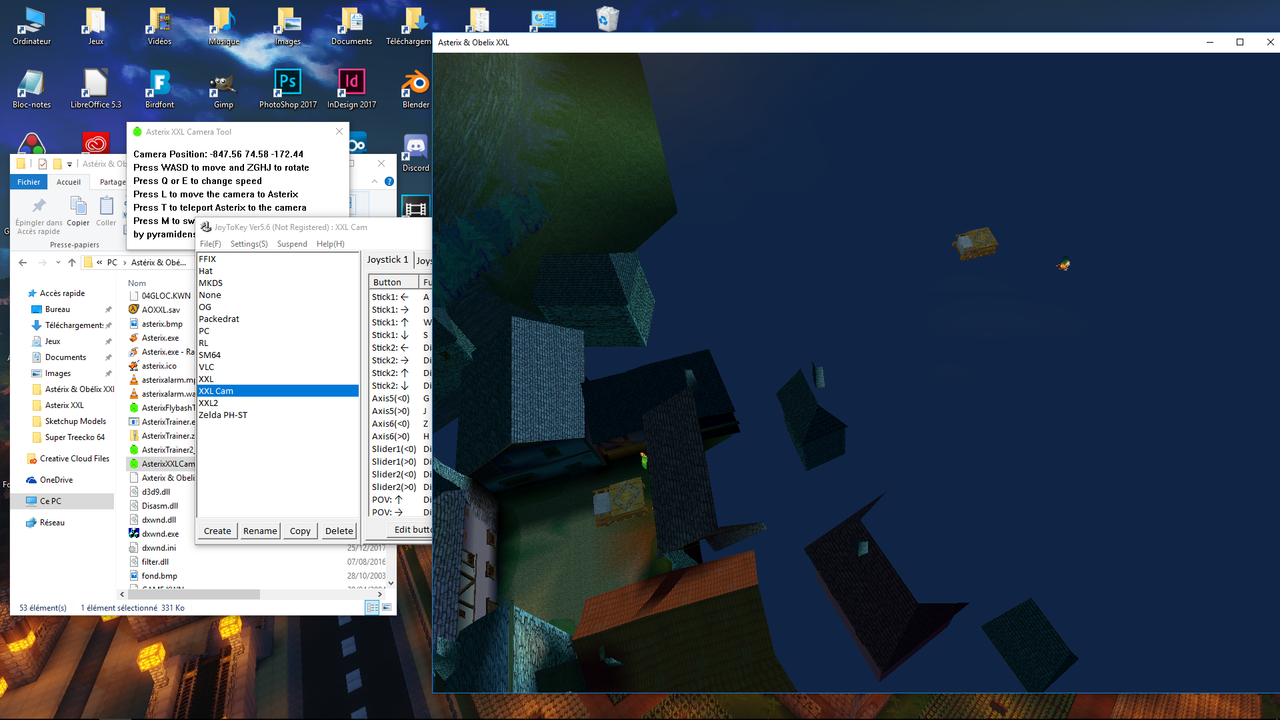Select the SM64 profile in JoyToKey
Viewport: 1280px width, 720px height.
tap(277, 355)
